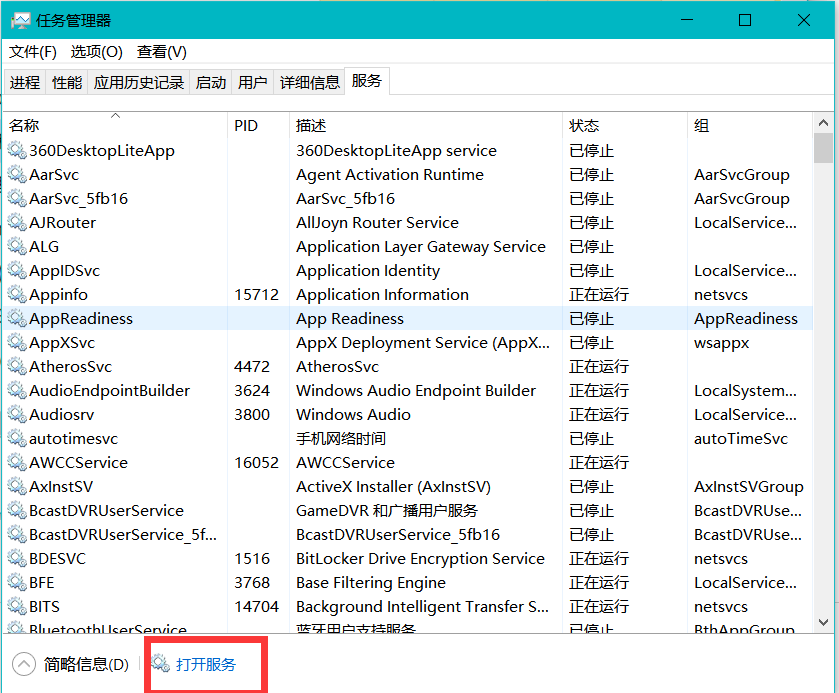839x693 pixels.
Task: Click the GameDVR 和广播用户服务 description
Action: click(x=387, y=511)
